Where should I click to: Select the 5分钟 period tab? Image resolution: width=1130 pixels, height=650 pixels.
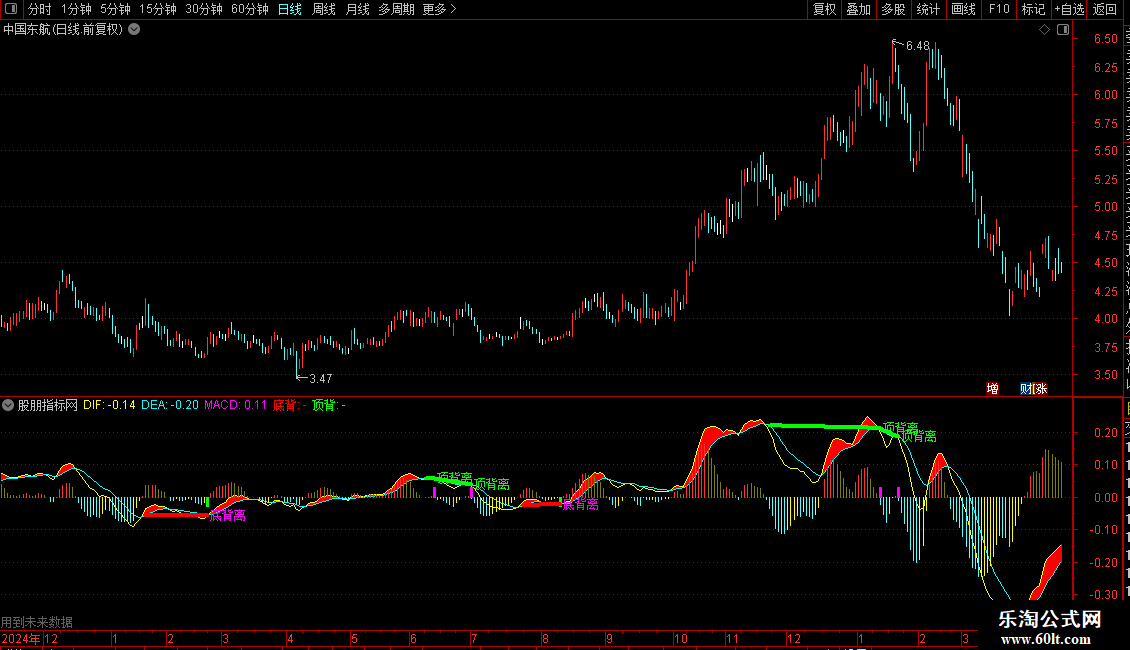tap(115, 9)
